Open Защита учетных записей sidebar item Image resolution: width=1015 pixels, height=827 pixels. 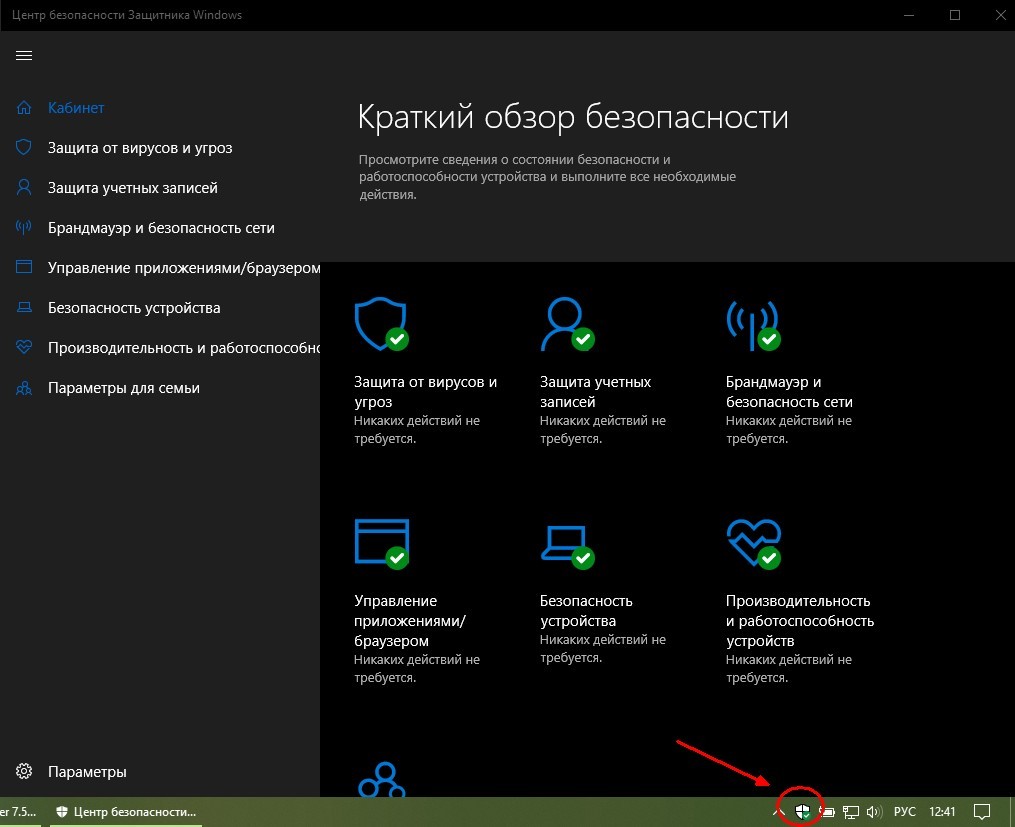(133, 188)
